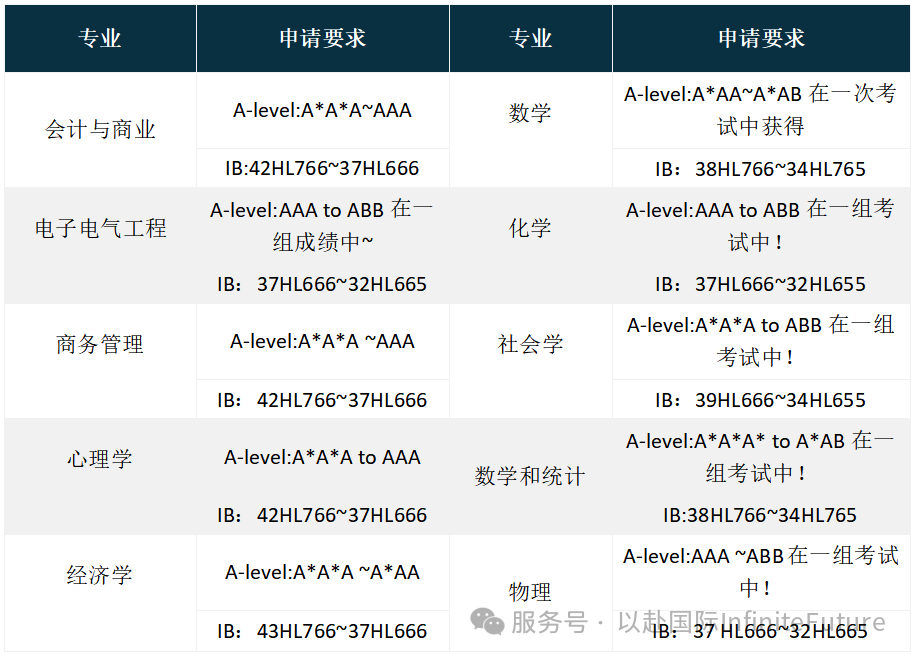Click the 申请要求 header above the 数学 requirements

[x=761, y=39]
